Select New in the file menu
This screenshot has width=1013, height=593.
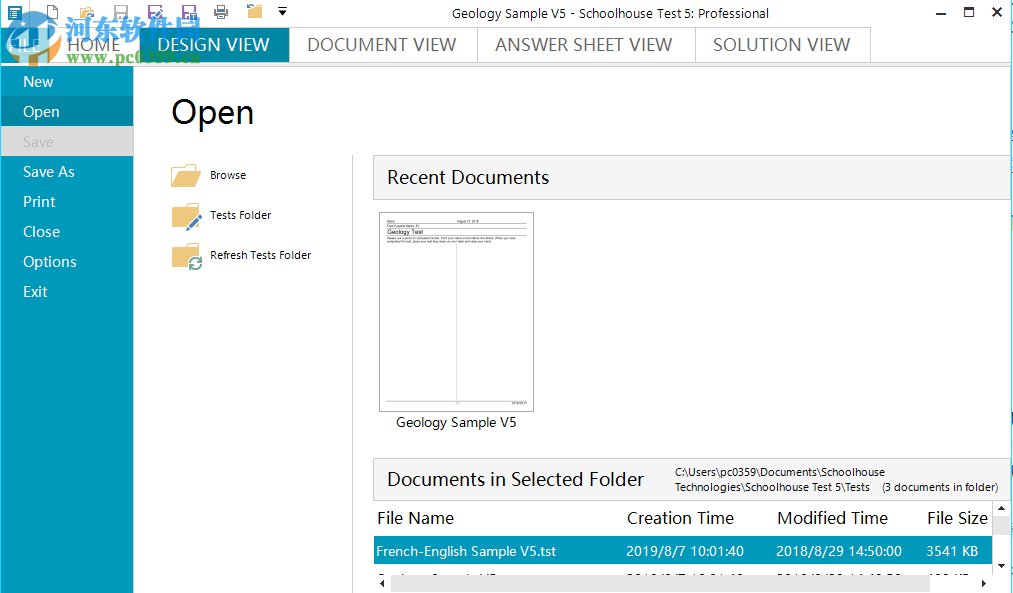point(67,81)
